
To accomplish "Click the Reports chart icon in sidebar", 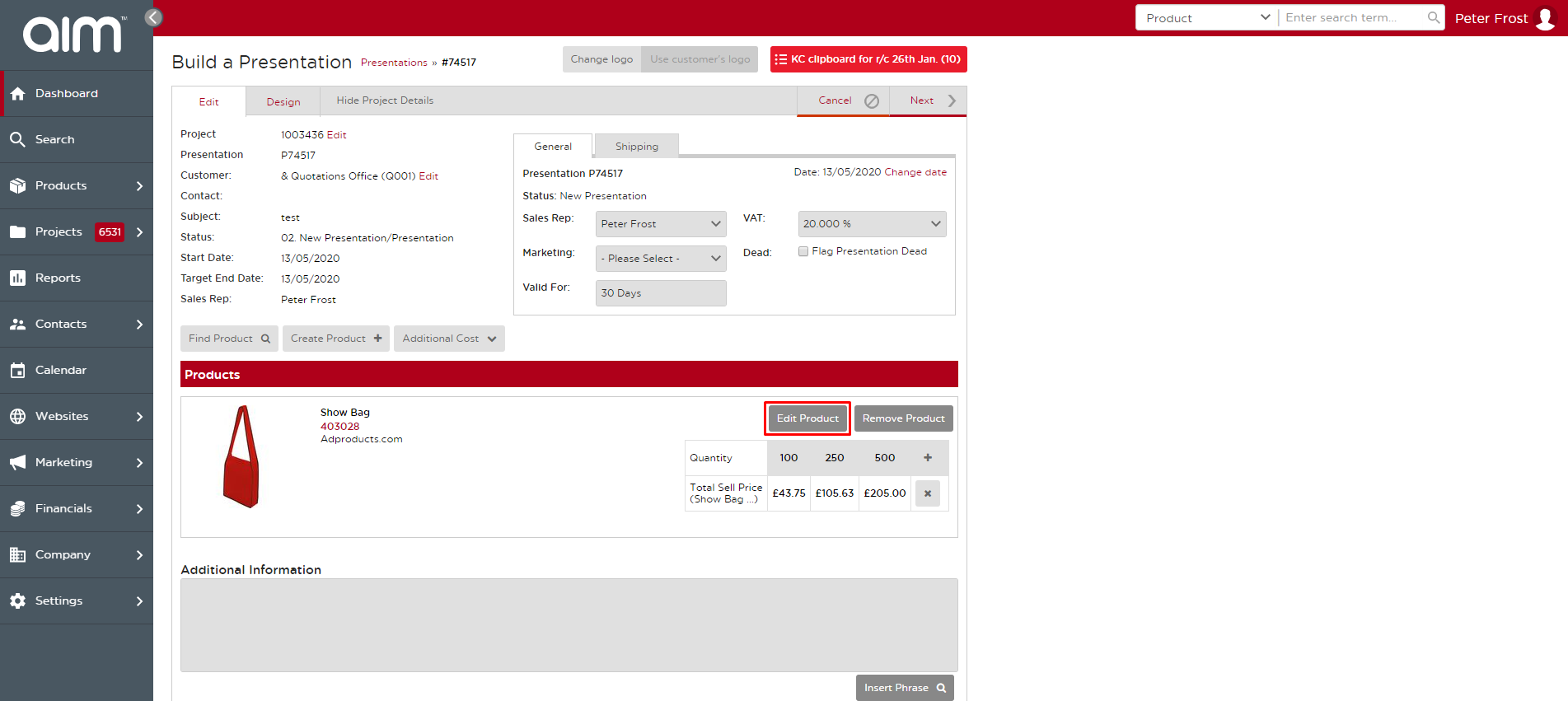I will pos(17,278).
